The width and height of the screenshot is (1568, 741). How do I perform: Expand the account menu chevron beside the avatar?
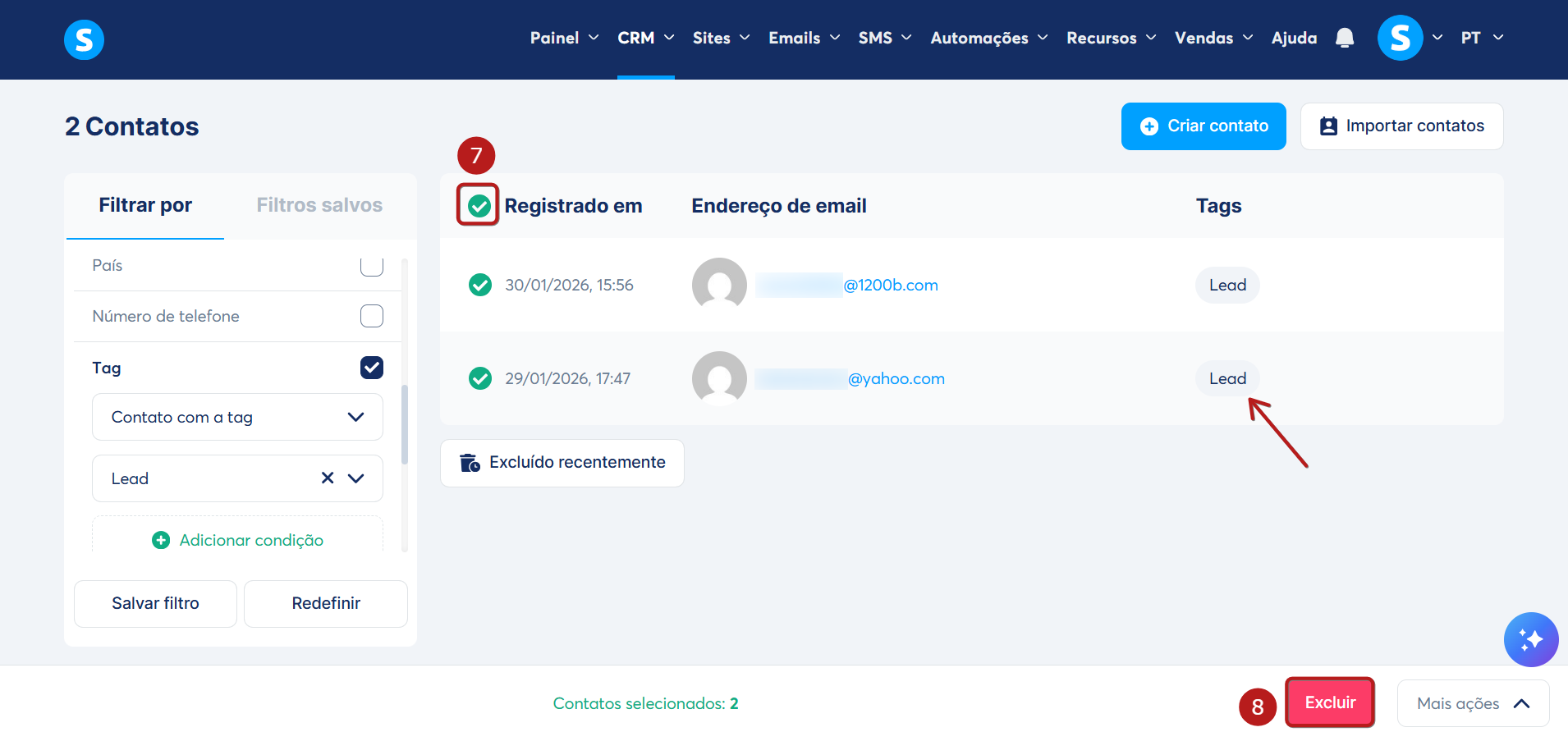point(1437,38)
